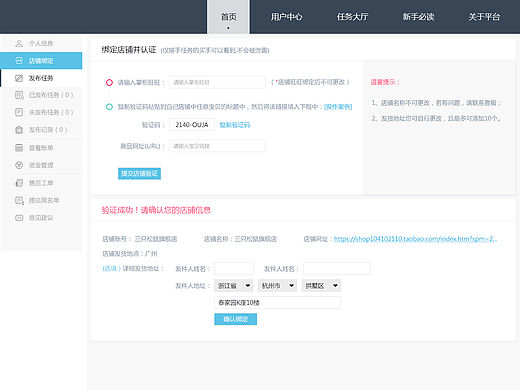
Task: Open the 首页 tab
Action: coord(228,17)
